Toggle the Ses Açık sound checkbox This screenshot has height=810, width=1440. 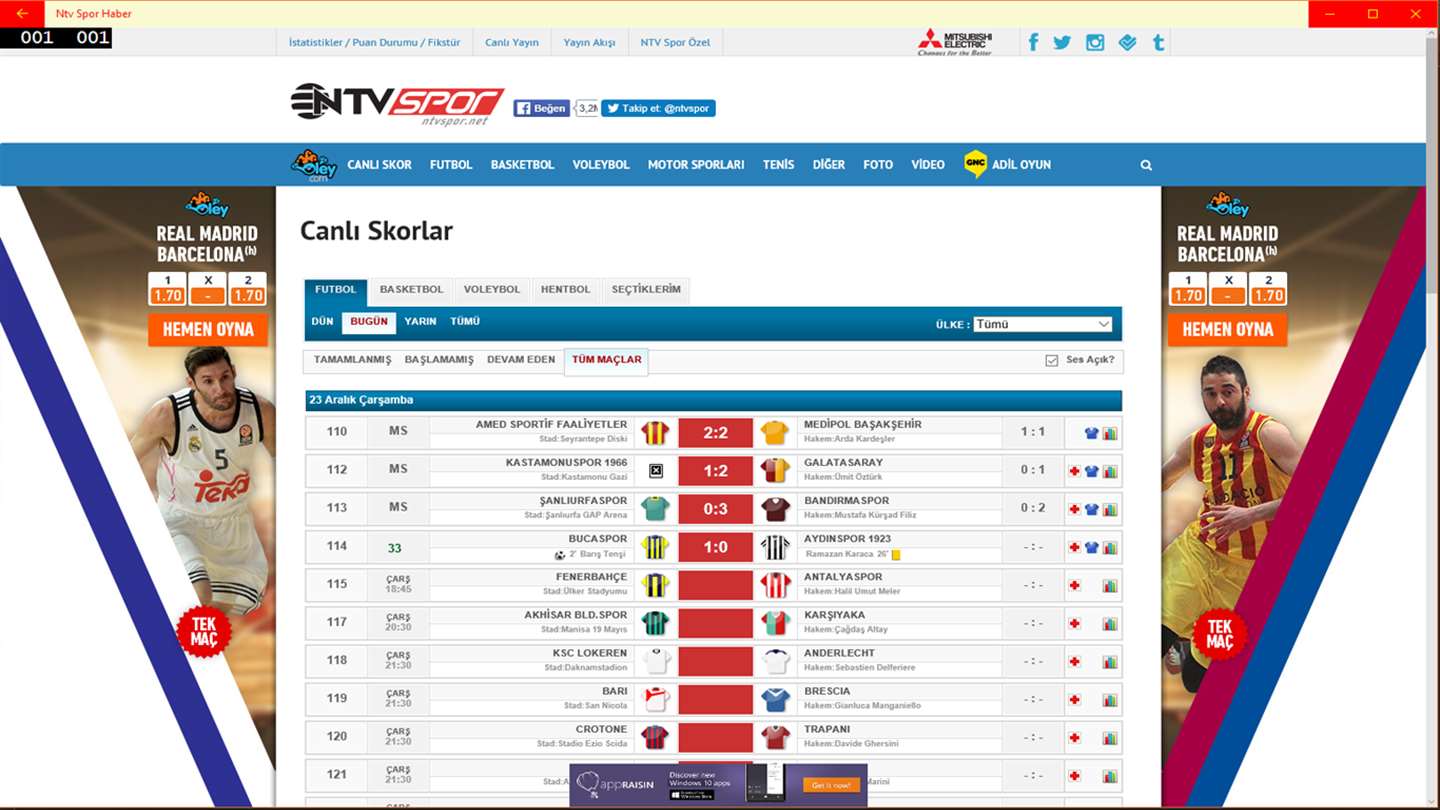(x=1051, y=360)
